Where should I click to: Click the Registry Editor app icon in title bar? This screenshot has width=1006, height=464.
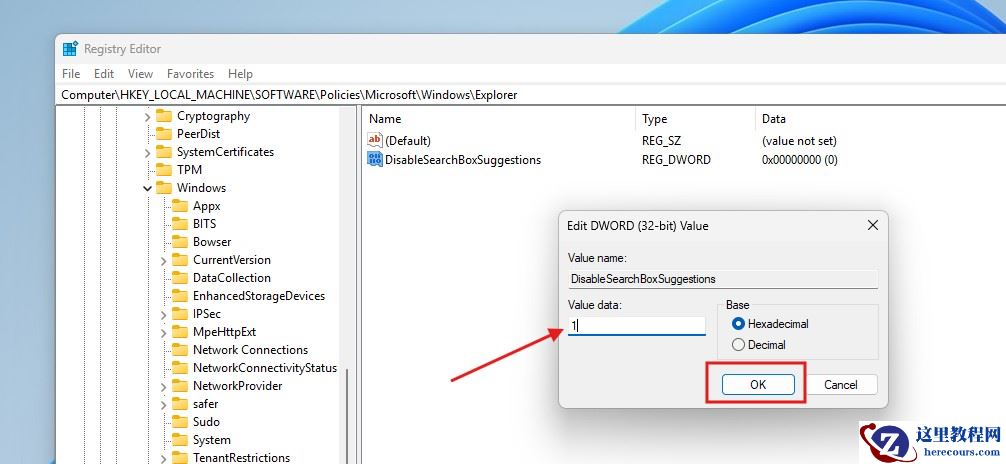[x=71, y=49]
